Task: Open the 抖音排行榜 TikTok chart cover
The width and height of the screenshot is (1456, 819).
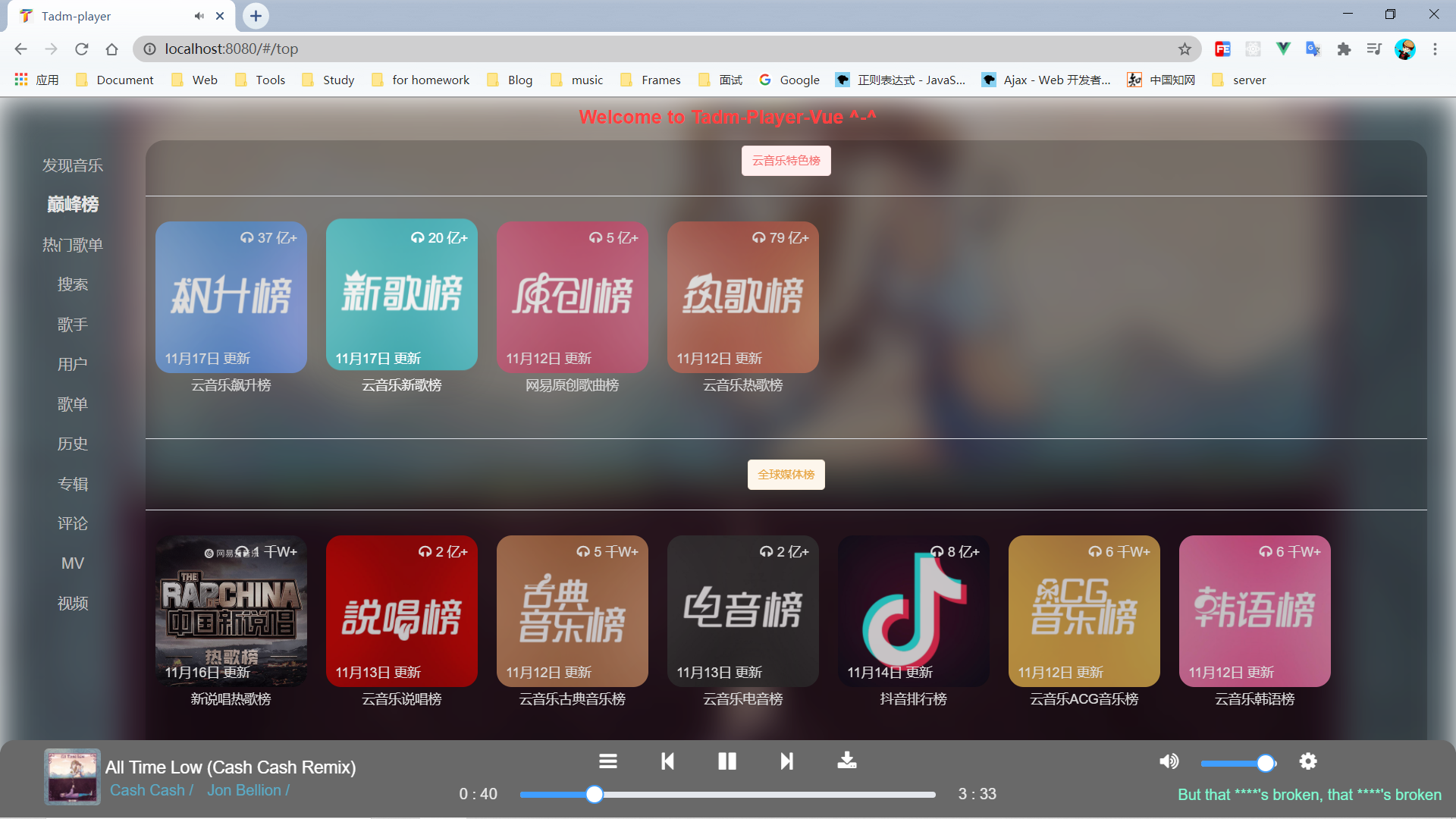Action: point(913,611)
